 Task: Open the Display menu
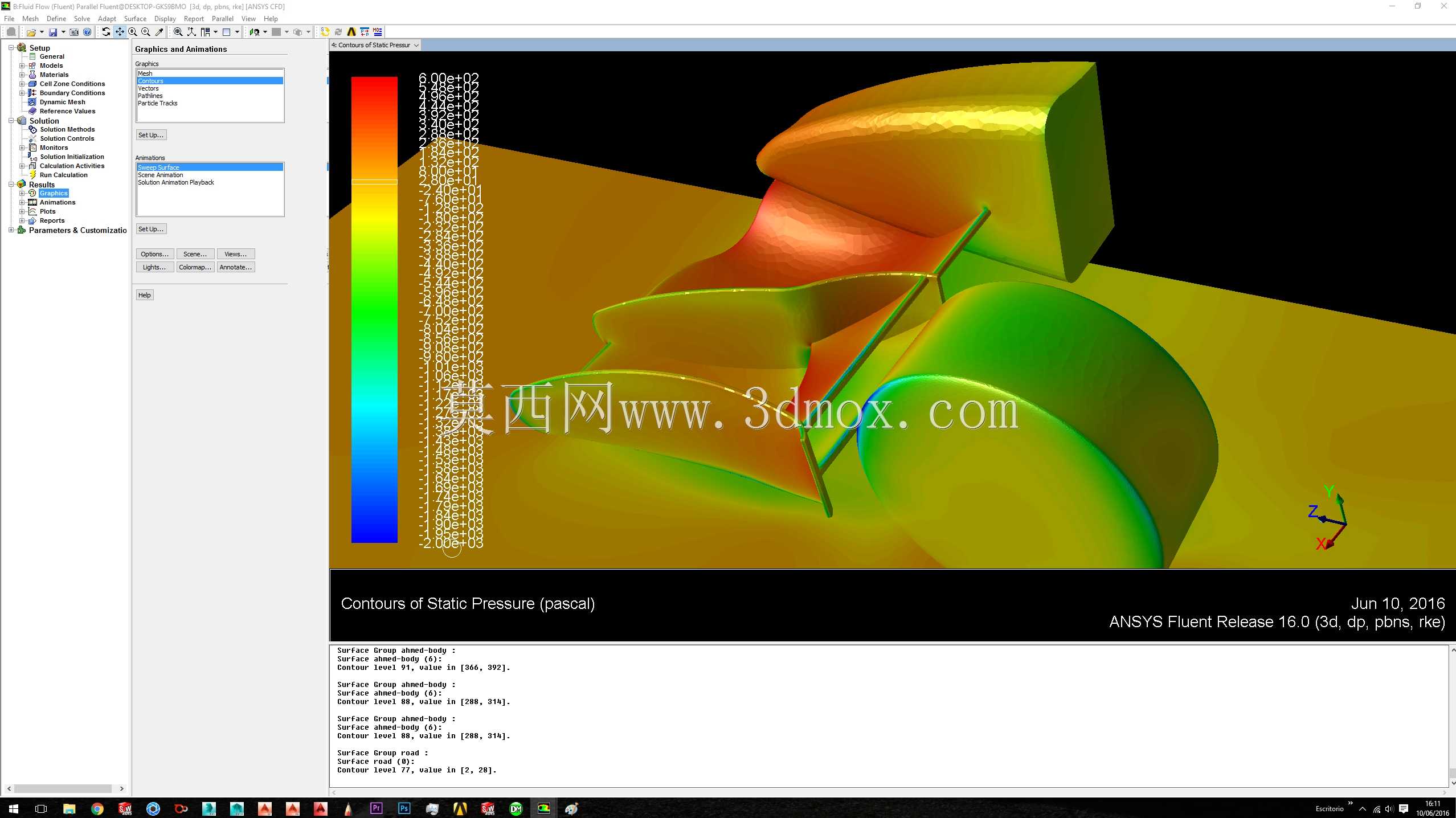(165, 19)
